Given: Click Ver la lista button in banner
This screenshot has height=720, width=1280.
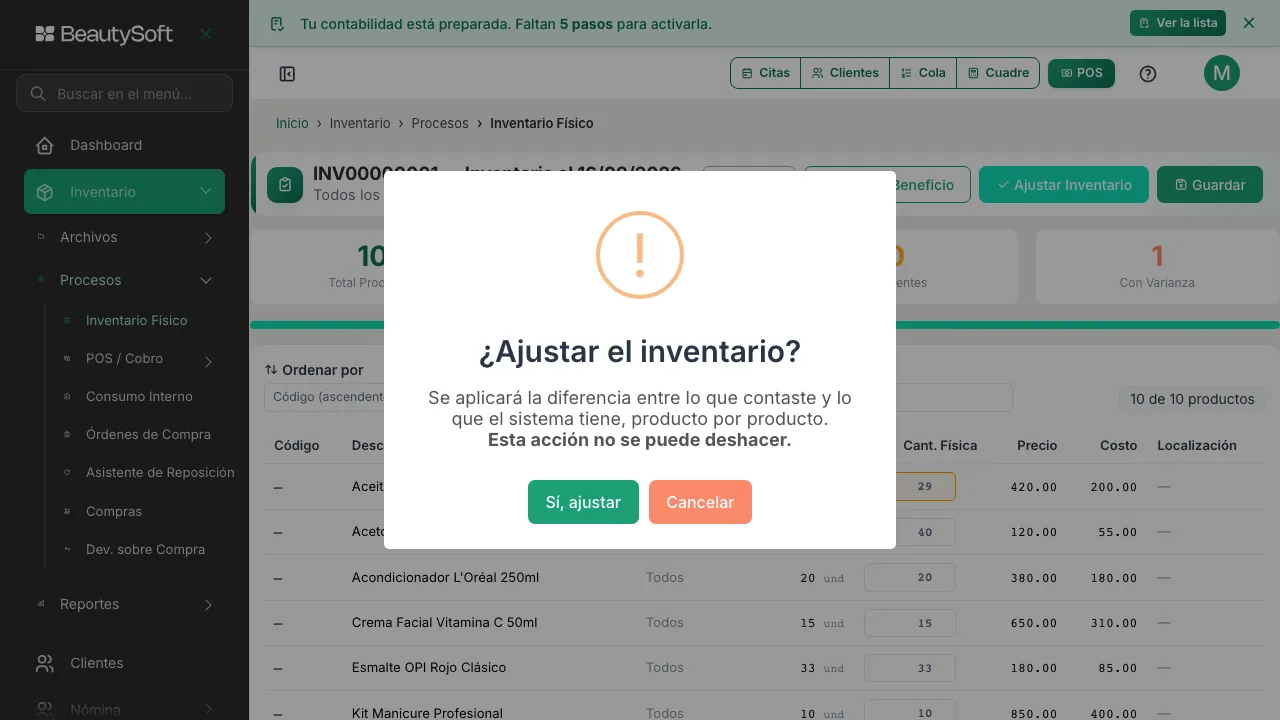Looking at the screenshot, I should (1178, 23).
